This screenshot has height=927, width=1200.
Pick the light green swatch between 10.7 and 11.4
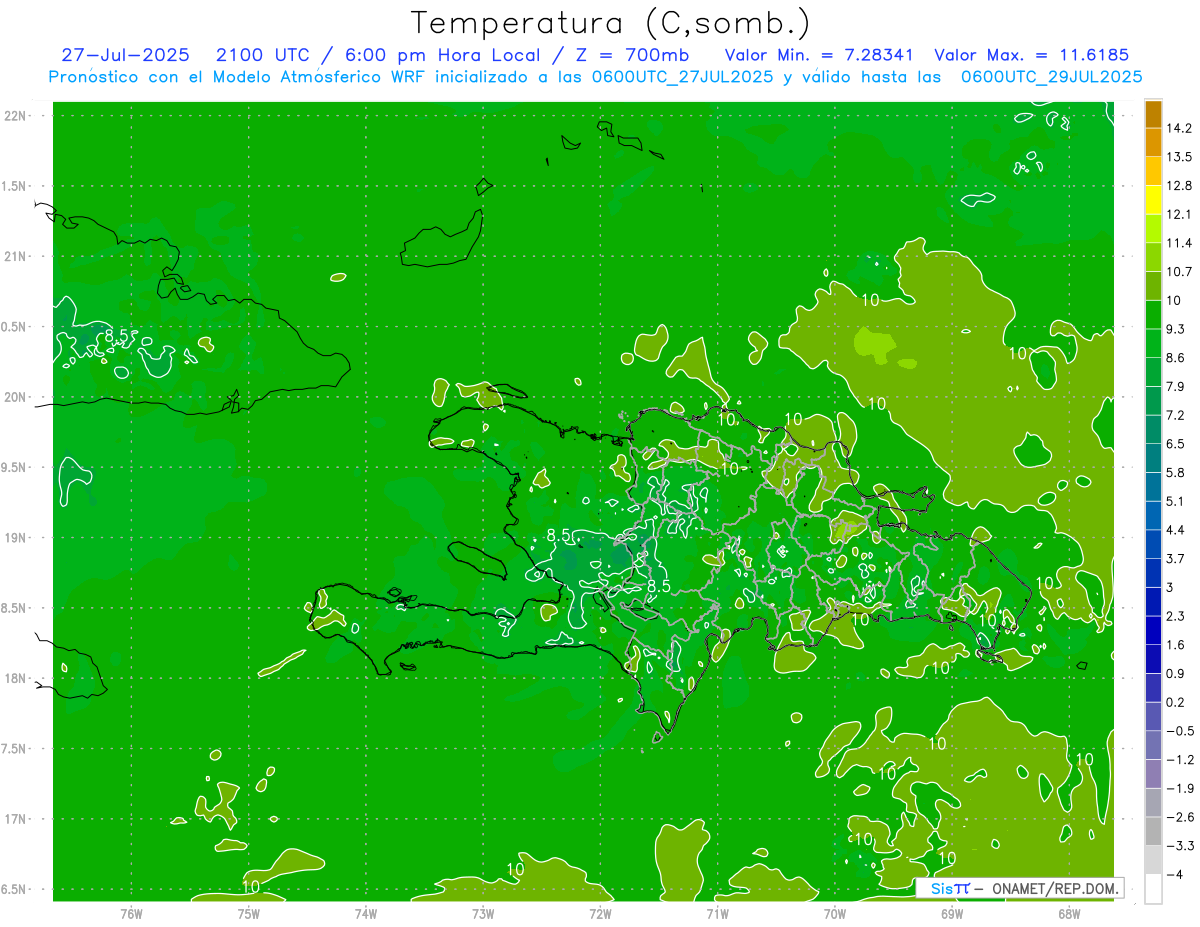(1153, 257)
